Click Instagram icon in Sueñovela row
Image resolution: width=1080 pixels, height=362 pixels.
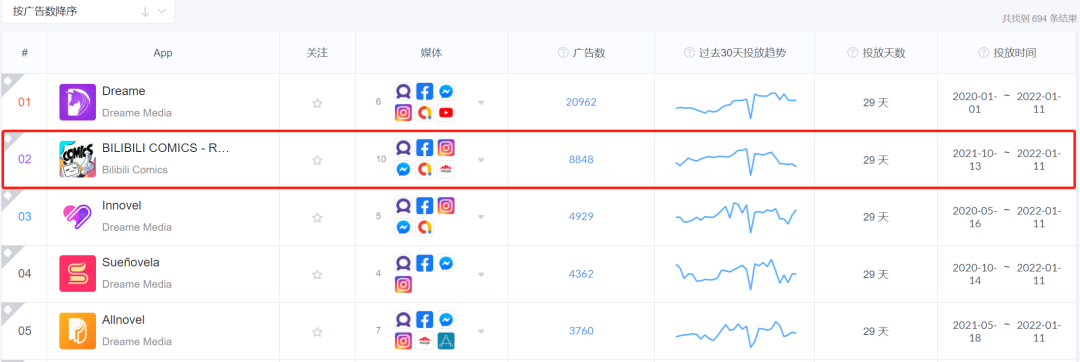404,284
